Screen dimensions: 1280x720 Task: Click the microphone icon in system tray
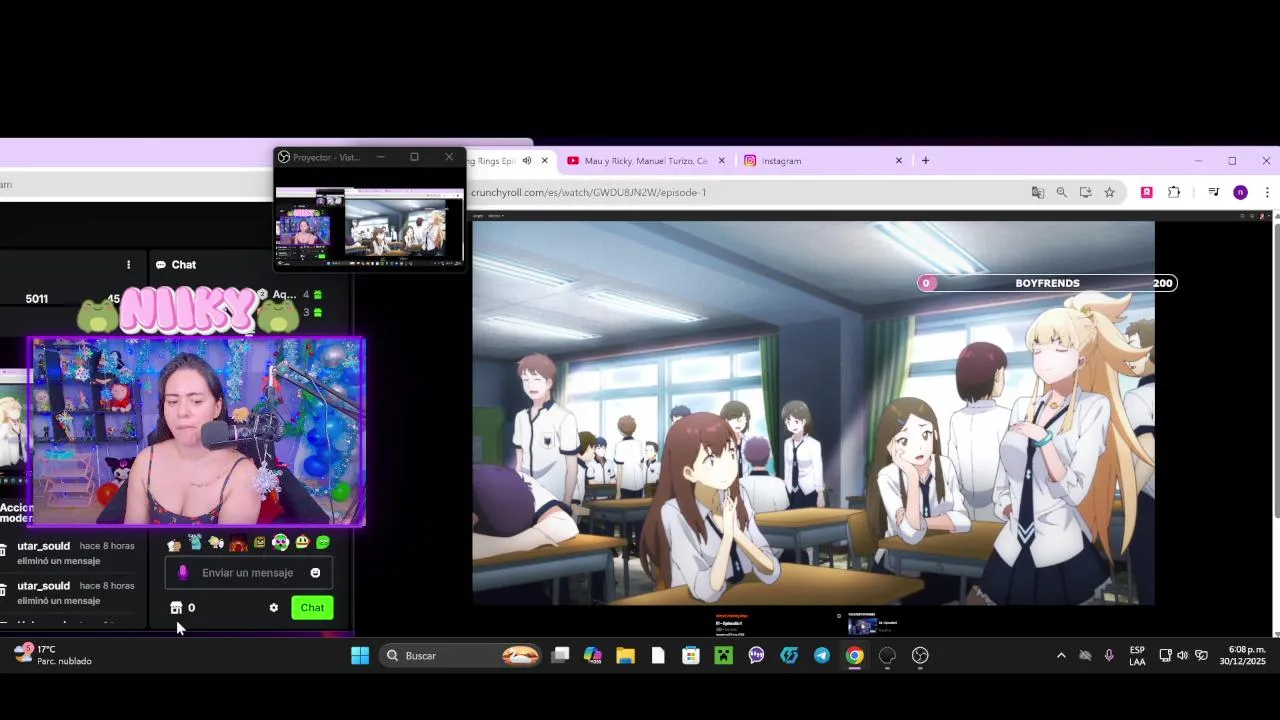(x=1109, y=656)
